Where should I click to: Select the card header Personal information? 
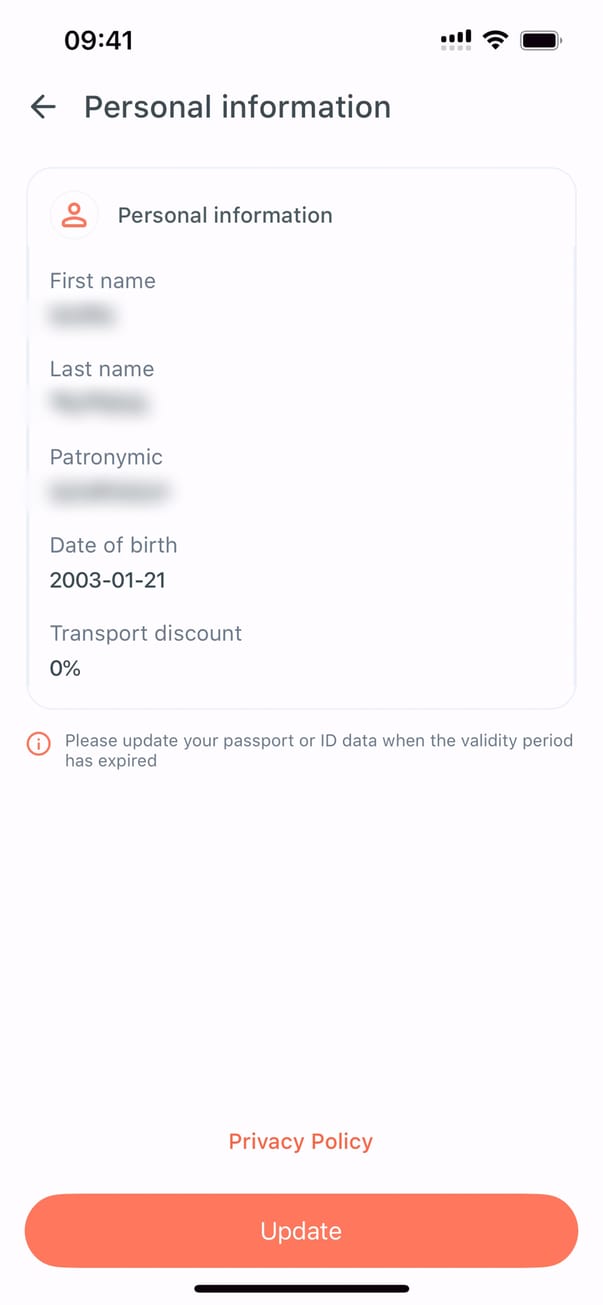click(225, 215)
